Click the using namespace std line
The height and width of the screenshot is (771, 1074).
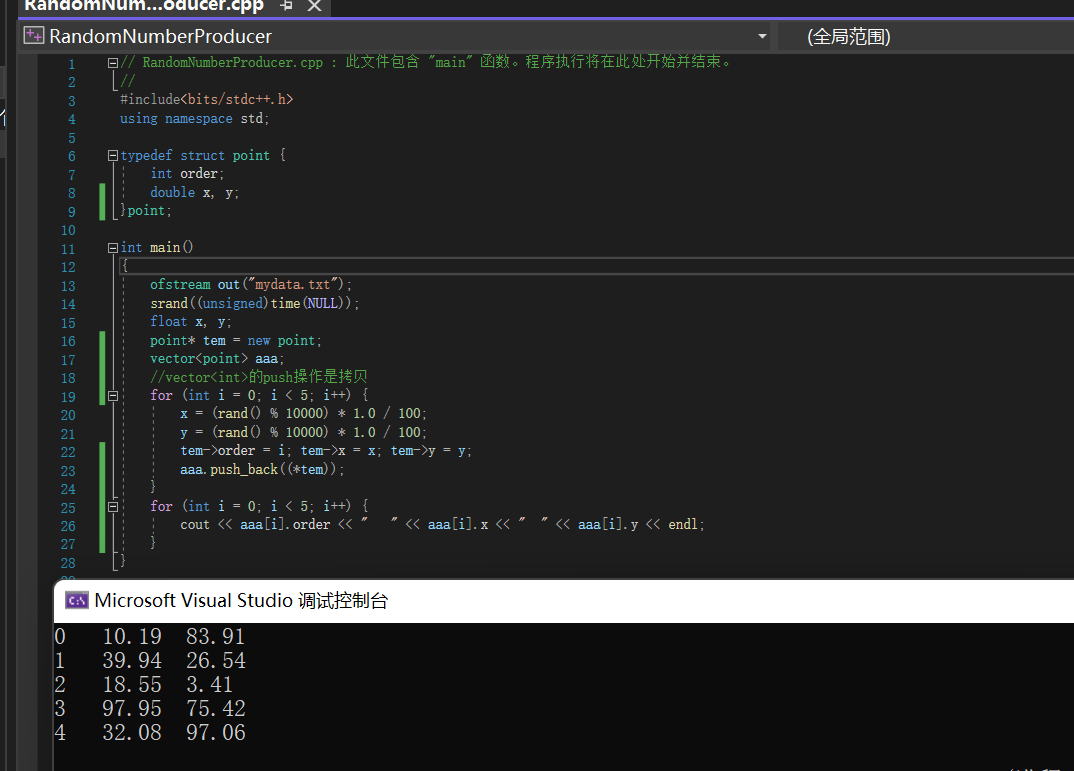coord(195,118)
